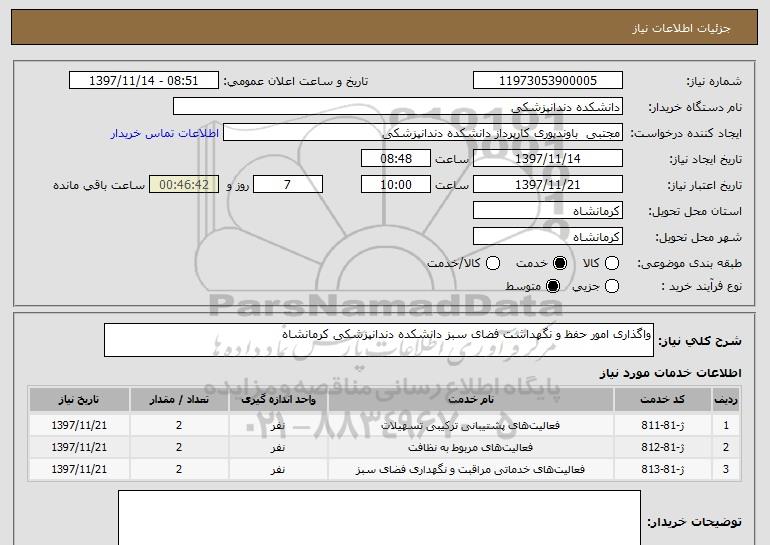Click the validity date field 1397/11/21
The image size is (770, 545).
(548, 185)
